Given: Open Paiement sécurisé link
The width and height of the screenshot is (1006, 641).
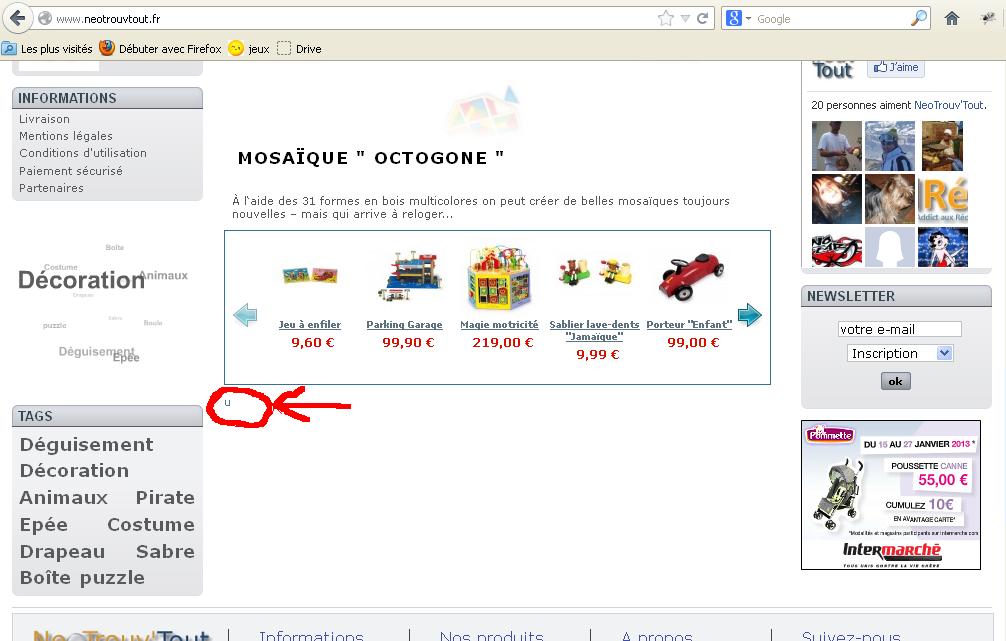Looking at the screenshot, I should pos(71,171).
